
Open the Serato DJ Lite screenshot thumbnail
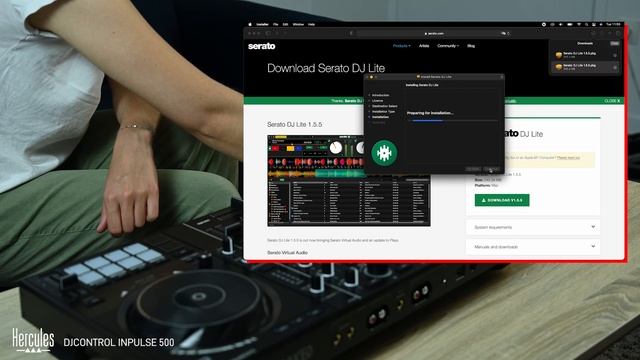(x=349, y=181)
